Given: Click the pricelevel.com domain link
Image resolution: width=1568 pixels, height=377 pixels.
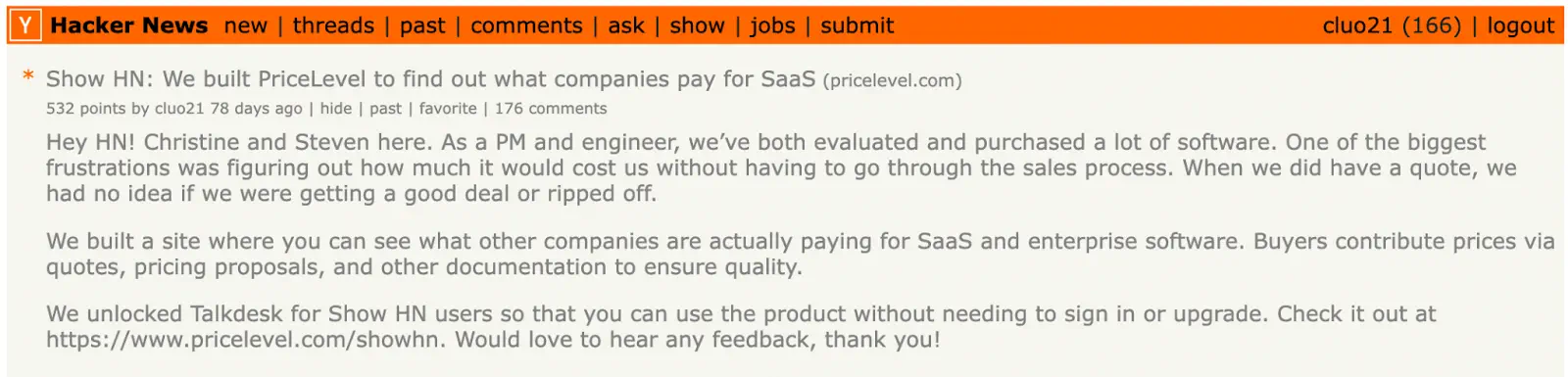Looking at the screenshot, I should coord(893,80).
